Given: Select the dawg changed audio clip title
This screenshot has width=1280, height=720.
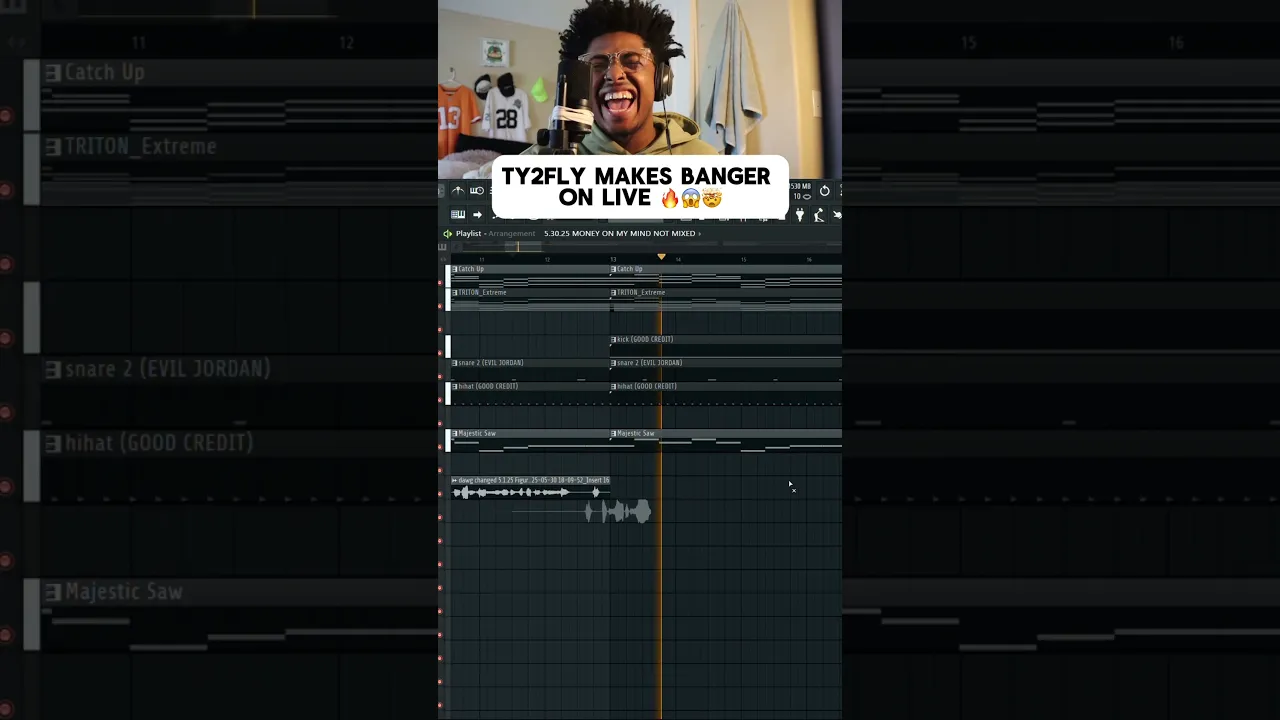Looking at the screenshot, I should click(534, 480).
